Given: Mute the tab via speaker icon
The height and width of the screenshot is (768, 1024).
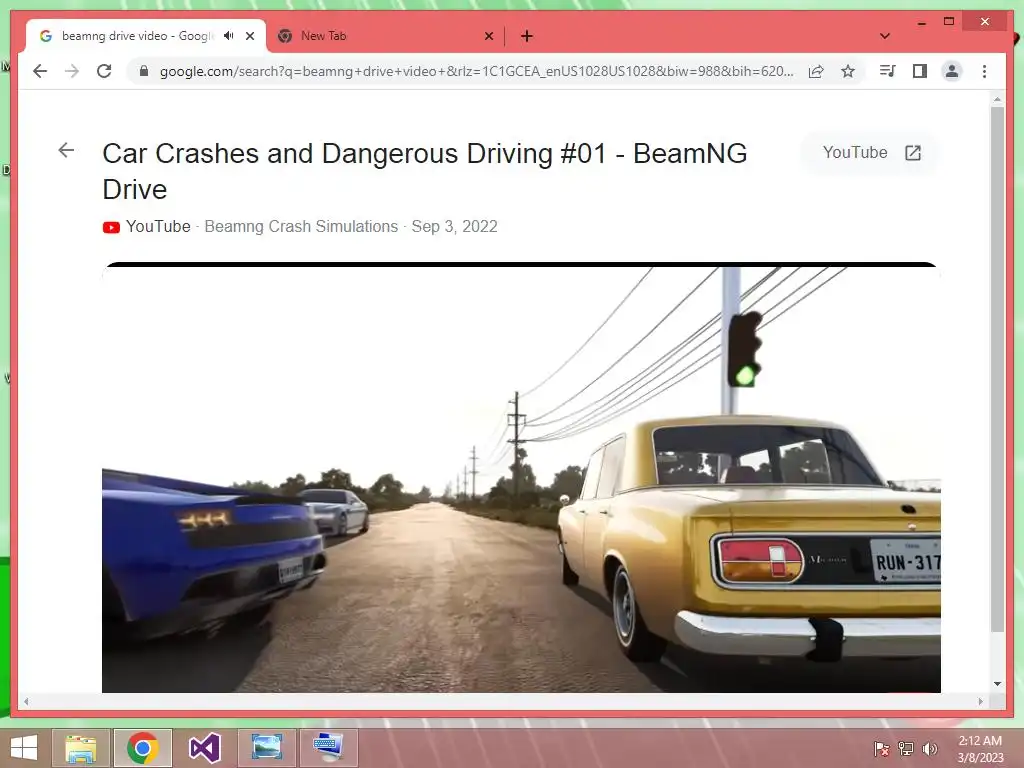Looking at the screenshot, I should click(x=228, y=36).
